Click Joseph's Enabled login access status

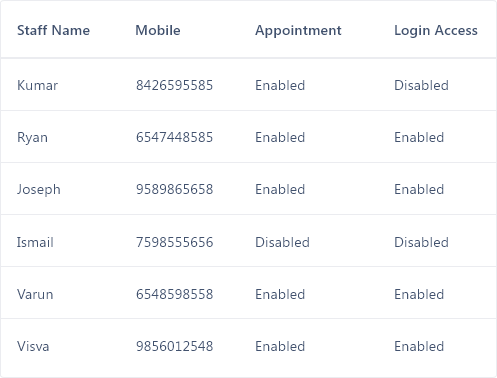tap(419, 189)
